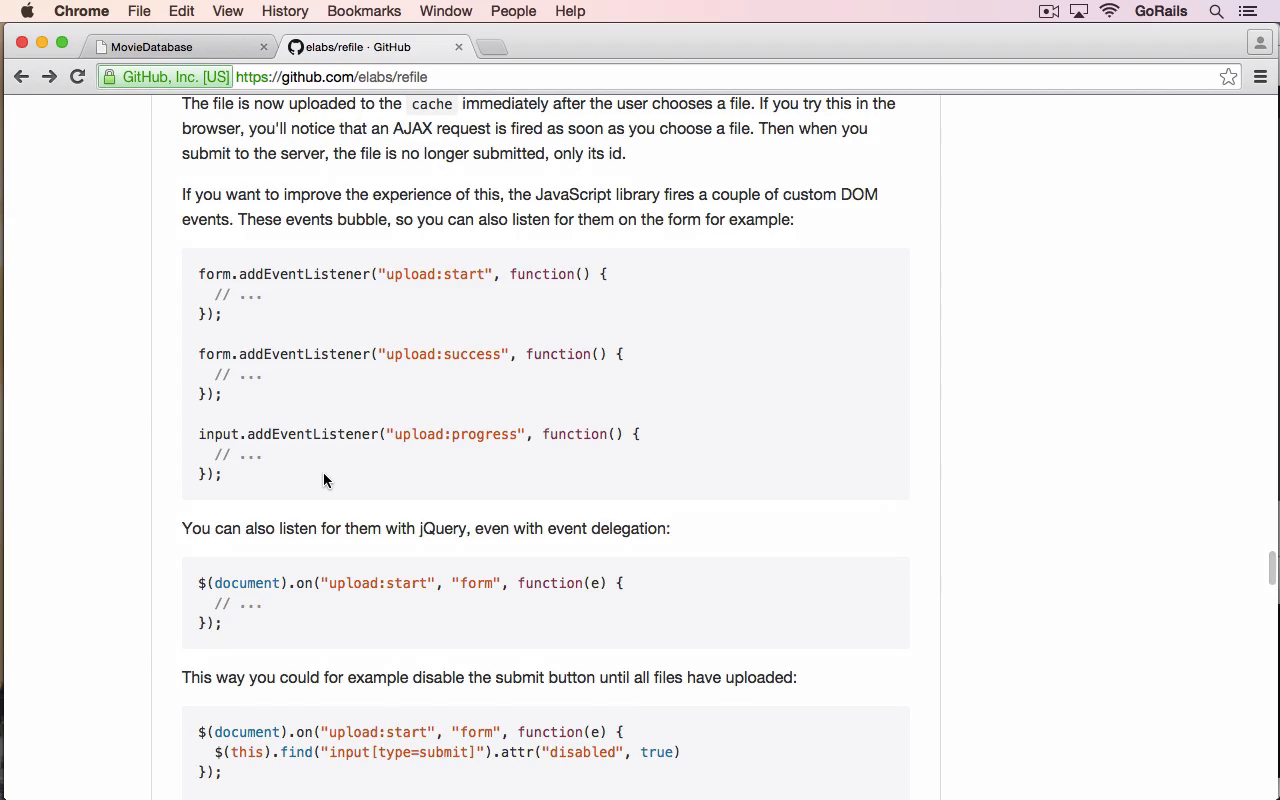
Task: Click the address bar URL field
Action: click(720, 77)
